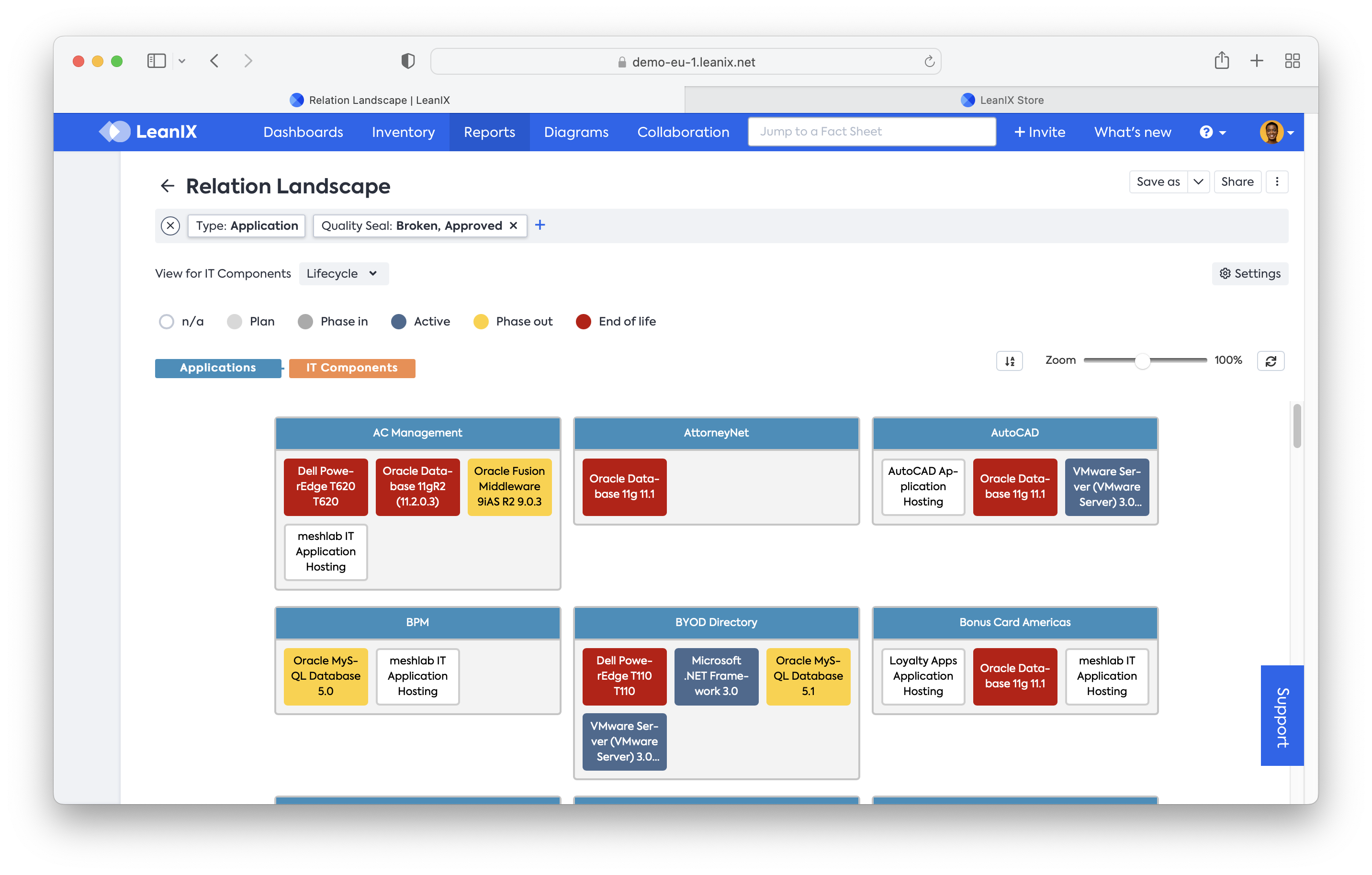Reset zoom with the refresh icon

point(1270,360)
